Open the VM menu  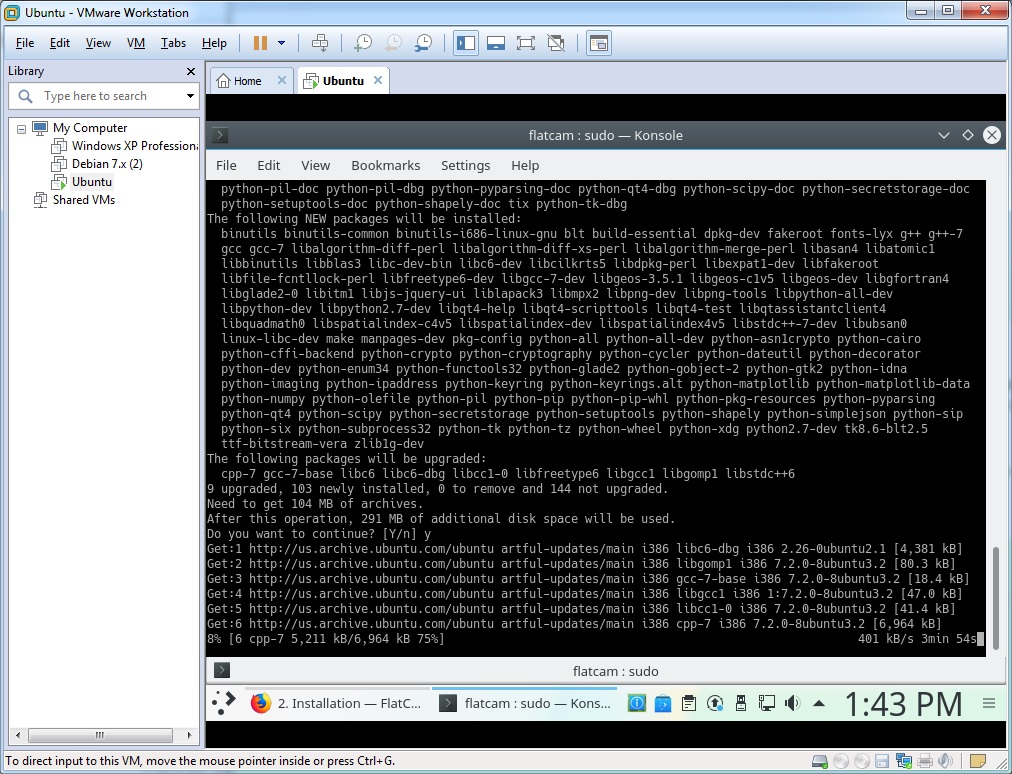point(136,43)
